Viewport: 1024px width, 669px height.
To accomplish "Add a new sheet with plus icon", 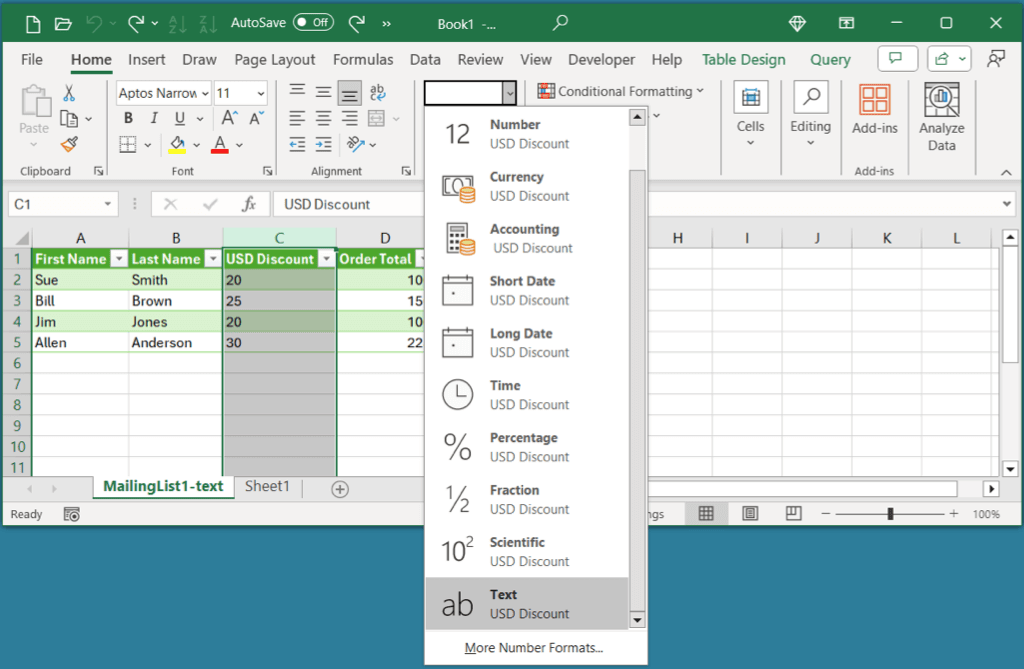I will pyautogui.click(x=340, y=489).
